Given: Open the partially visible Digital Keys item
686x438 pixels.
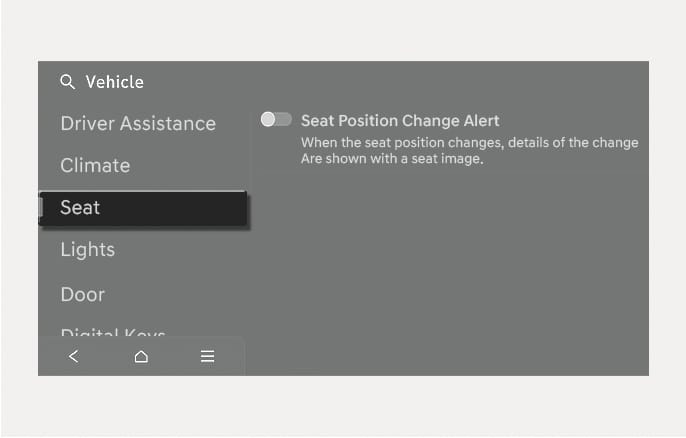Looking at the screenshot, I should (x=113, y=333).
